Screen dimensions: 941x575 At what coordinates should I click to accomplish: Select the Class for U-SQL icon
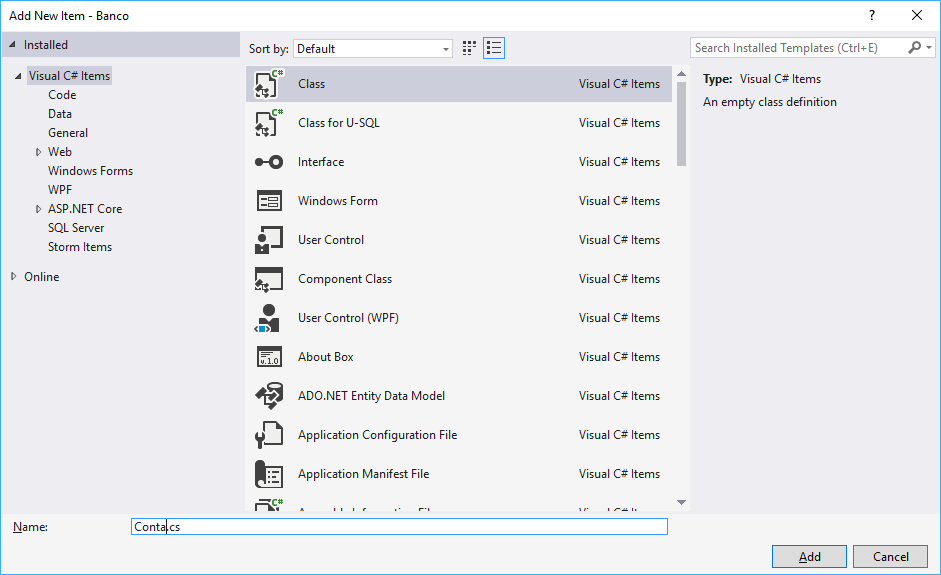click(269, 122)
